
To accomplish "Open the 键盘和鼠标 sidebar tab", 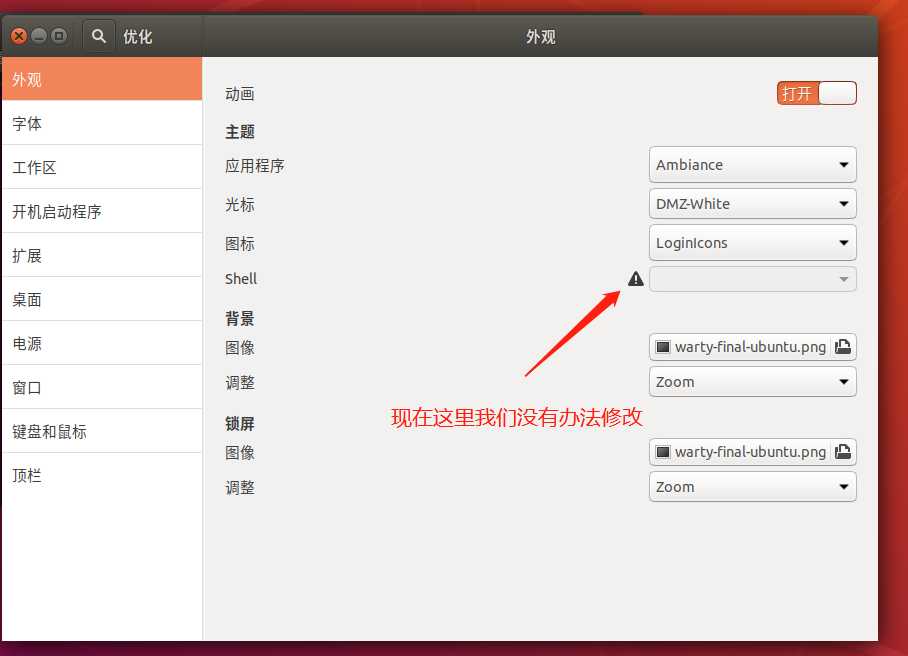I will [102, 431].
